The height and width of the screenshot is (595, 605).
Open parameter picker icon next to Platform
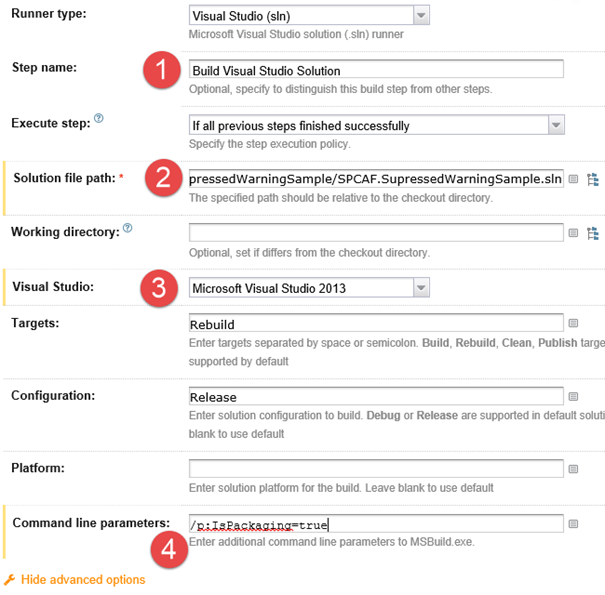tap(574, 469)
